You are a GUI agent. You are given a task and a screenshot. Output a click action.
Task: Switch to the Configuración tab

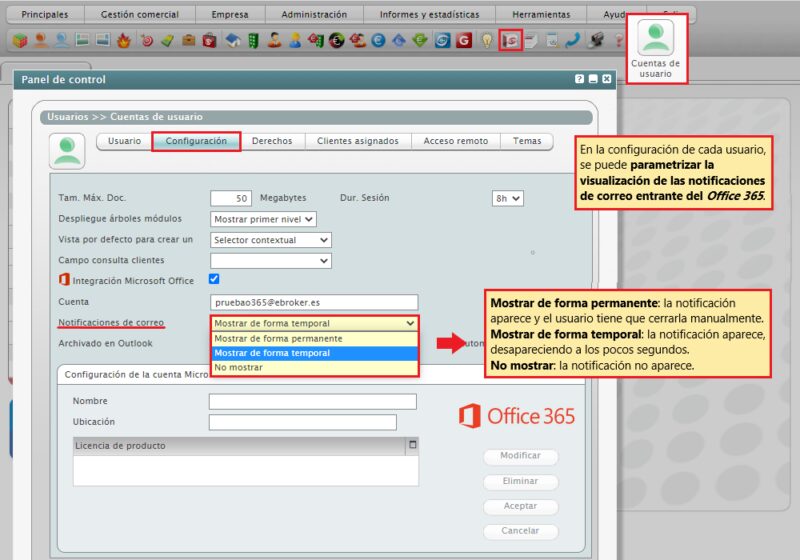coord(196,141)
